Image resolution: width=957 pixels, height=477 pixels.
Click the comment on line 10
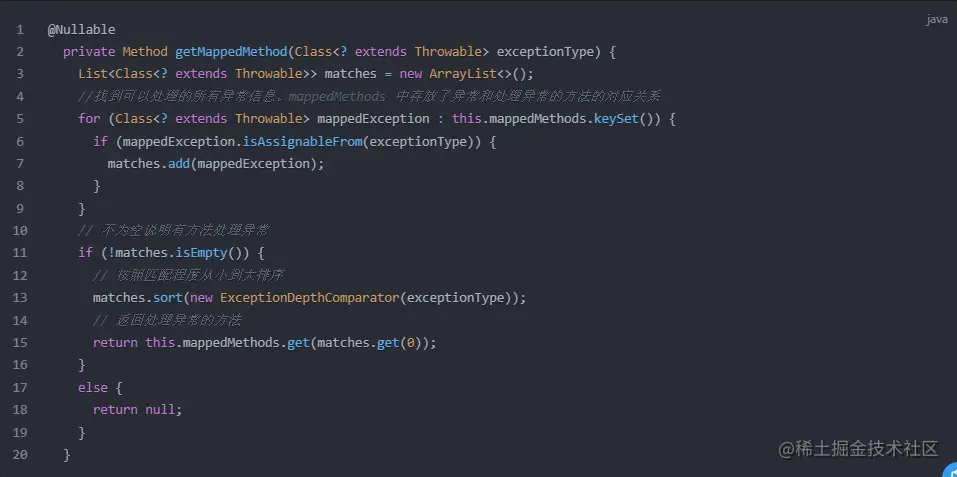[173, 231]
